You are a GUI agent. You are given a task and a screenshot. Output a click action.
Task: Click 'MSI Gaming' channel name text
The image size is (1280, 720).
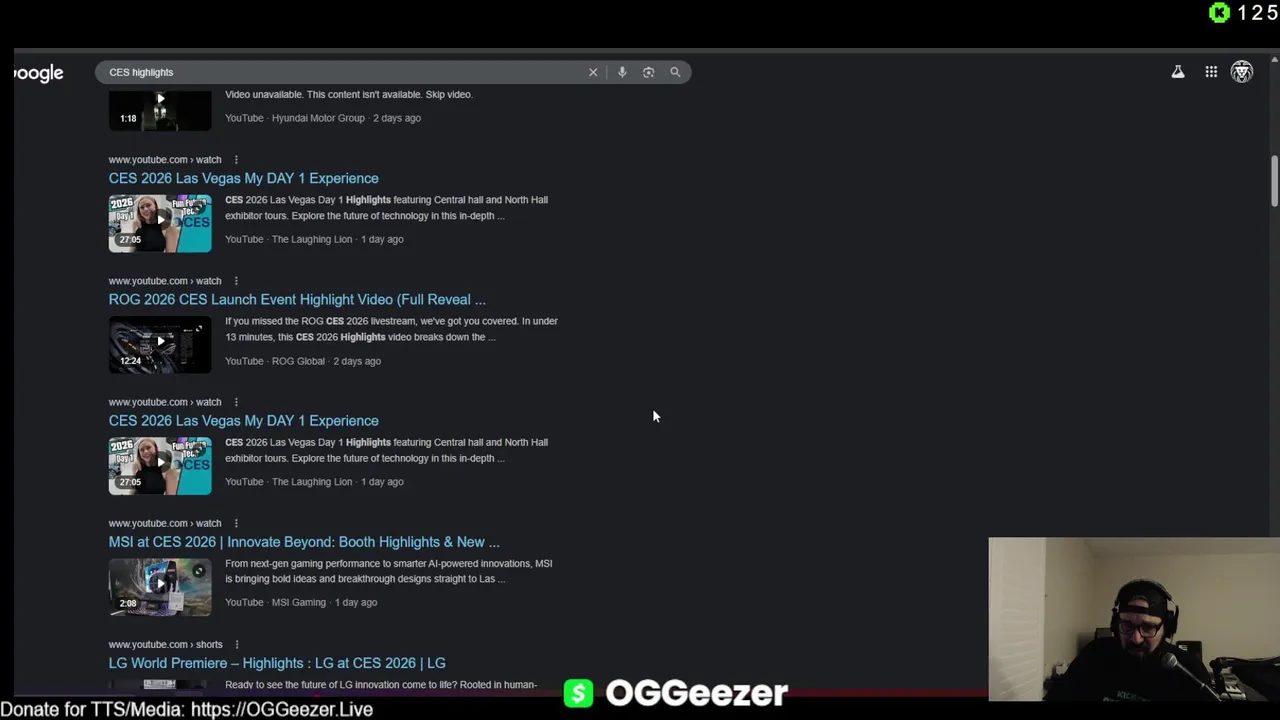(x=299, y=603)
